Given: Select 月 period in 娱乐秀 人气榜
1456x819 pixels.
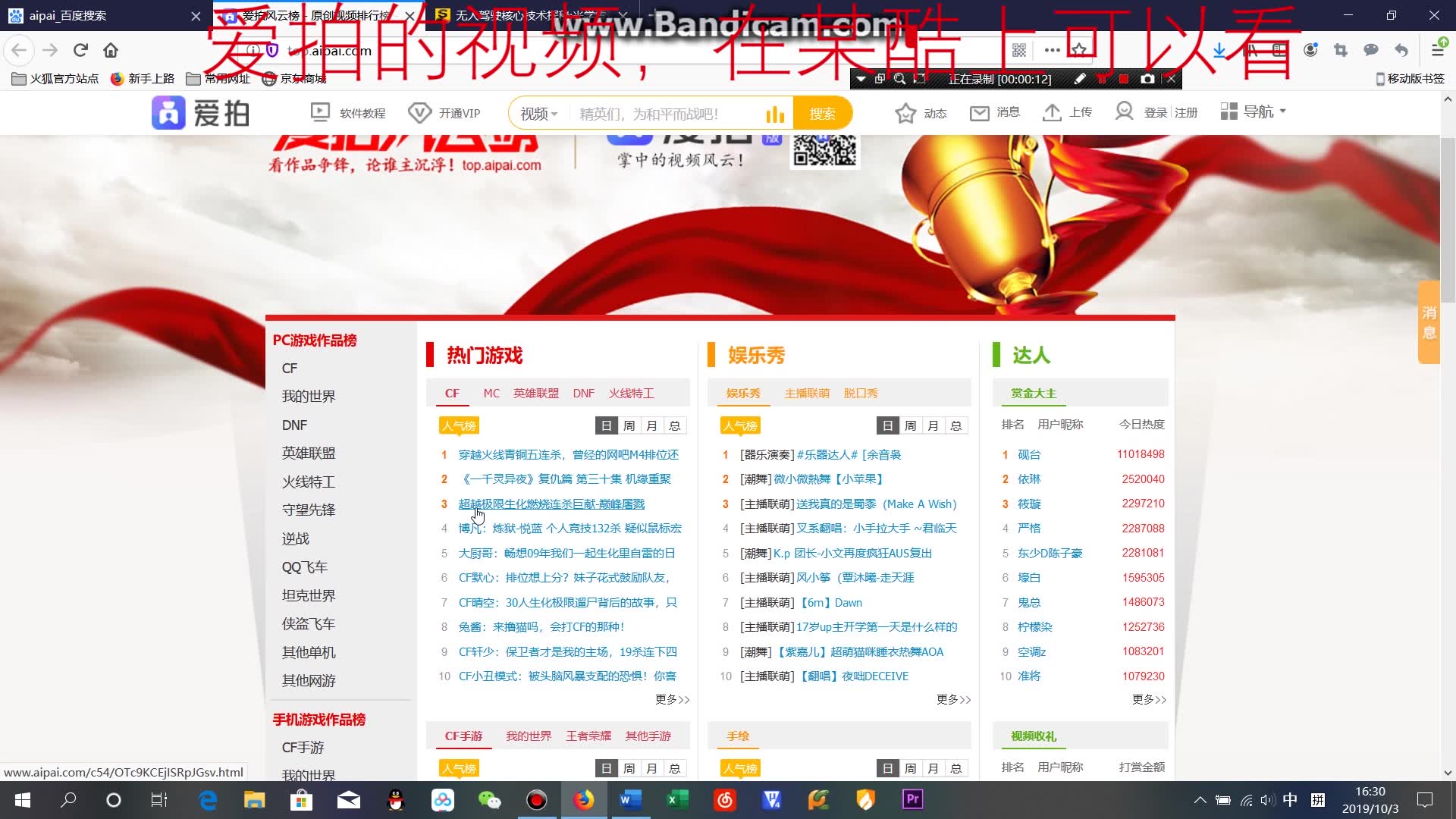Looking at the screenshot, I should tap(934, 425).
